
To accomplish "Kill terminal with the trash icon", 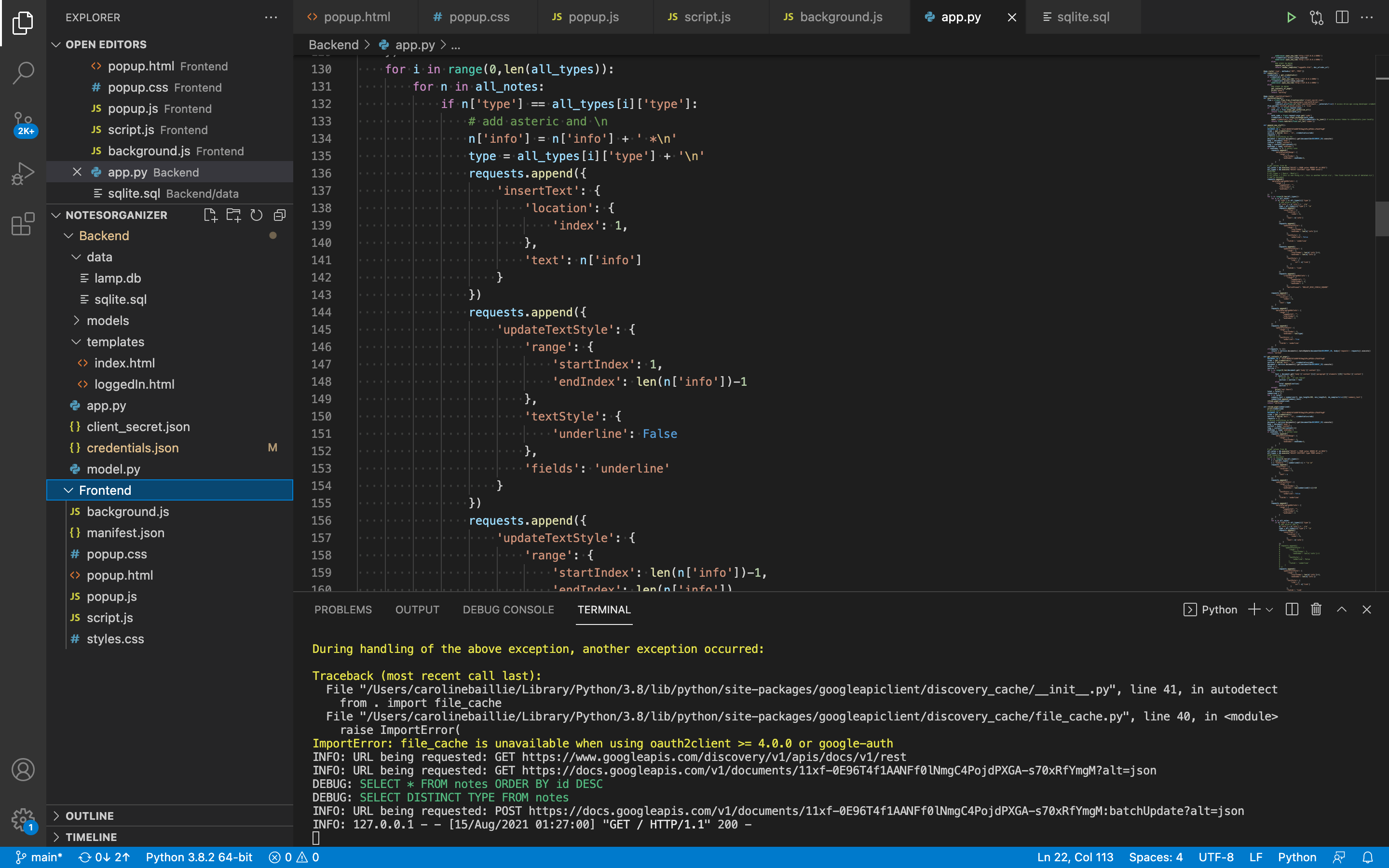I will click(x=1316, y=610).
